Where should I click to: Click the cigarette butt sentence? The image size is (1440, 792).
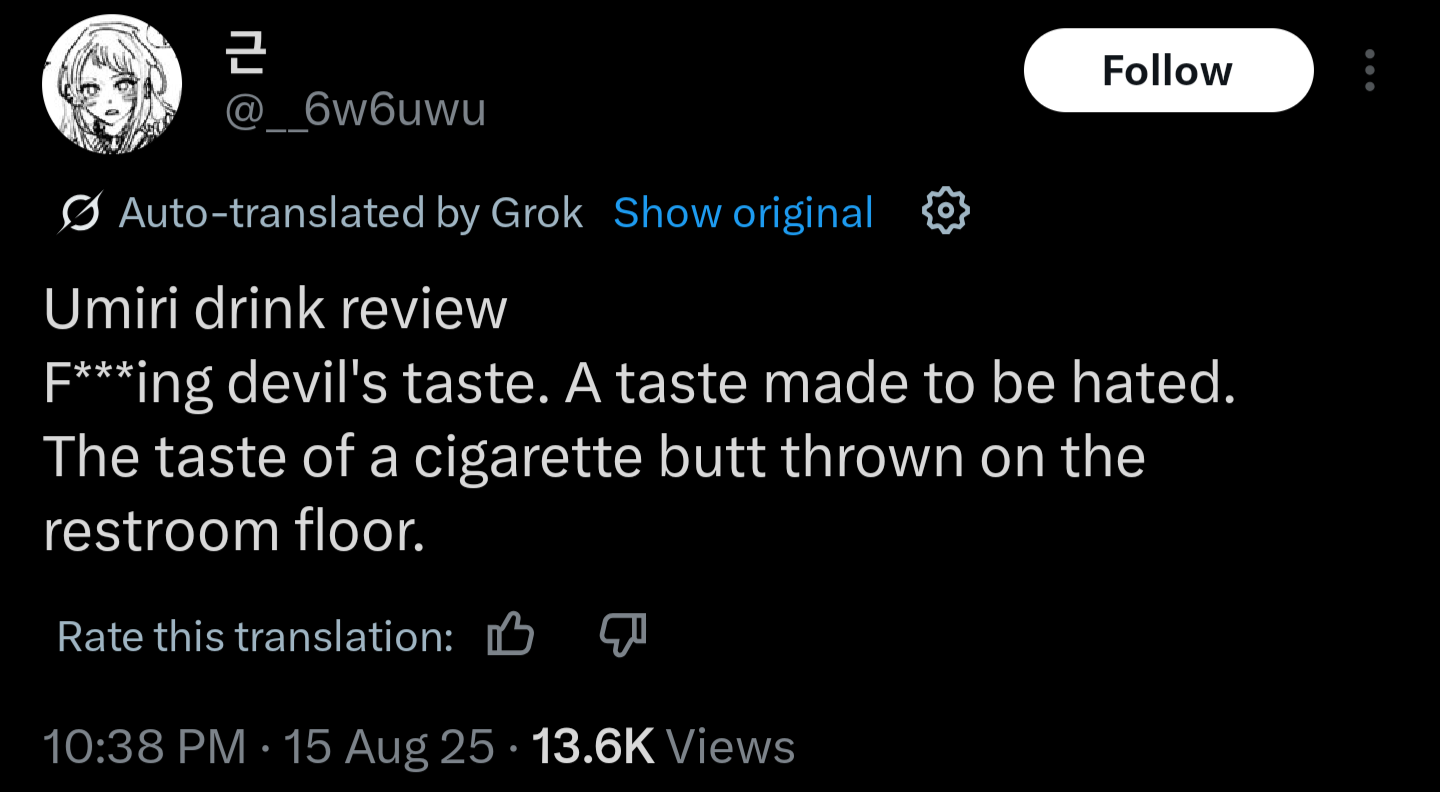point(594,458)
